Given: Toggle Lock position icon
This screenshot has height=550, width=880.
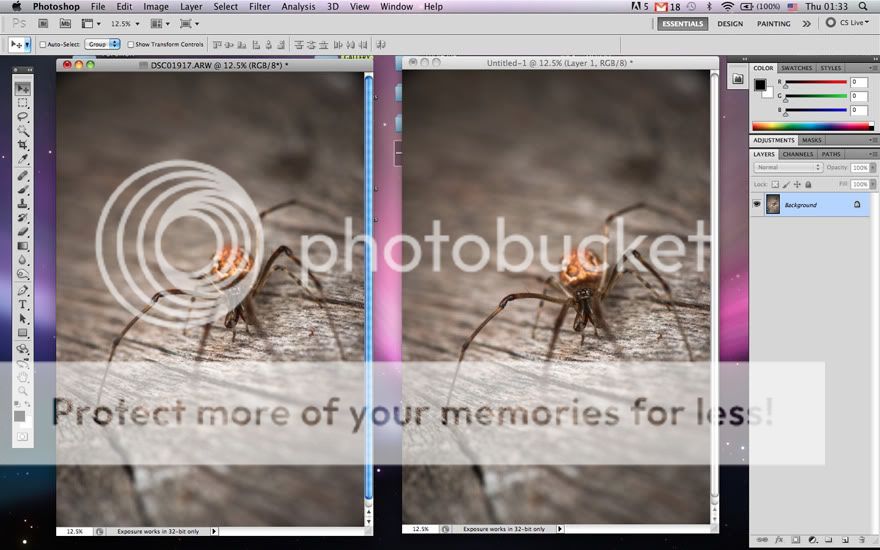Looking at the screenshot, I should click(797, 184).
